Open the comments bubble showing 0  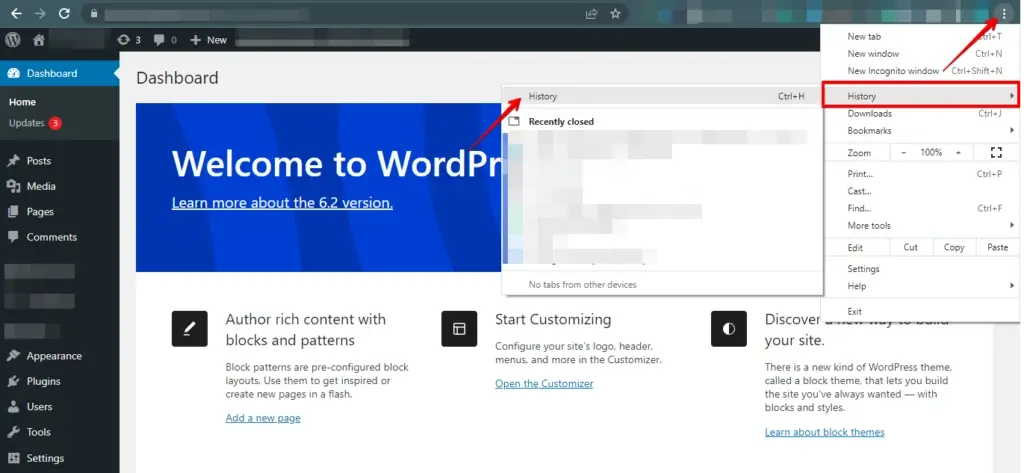click(x=165, y=40)
